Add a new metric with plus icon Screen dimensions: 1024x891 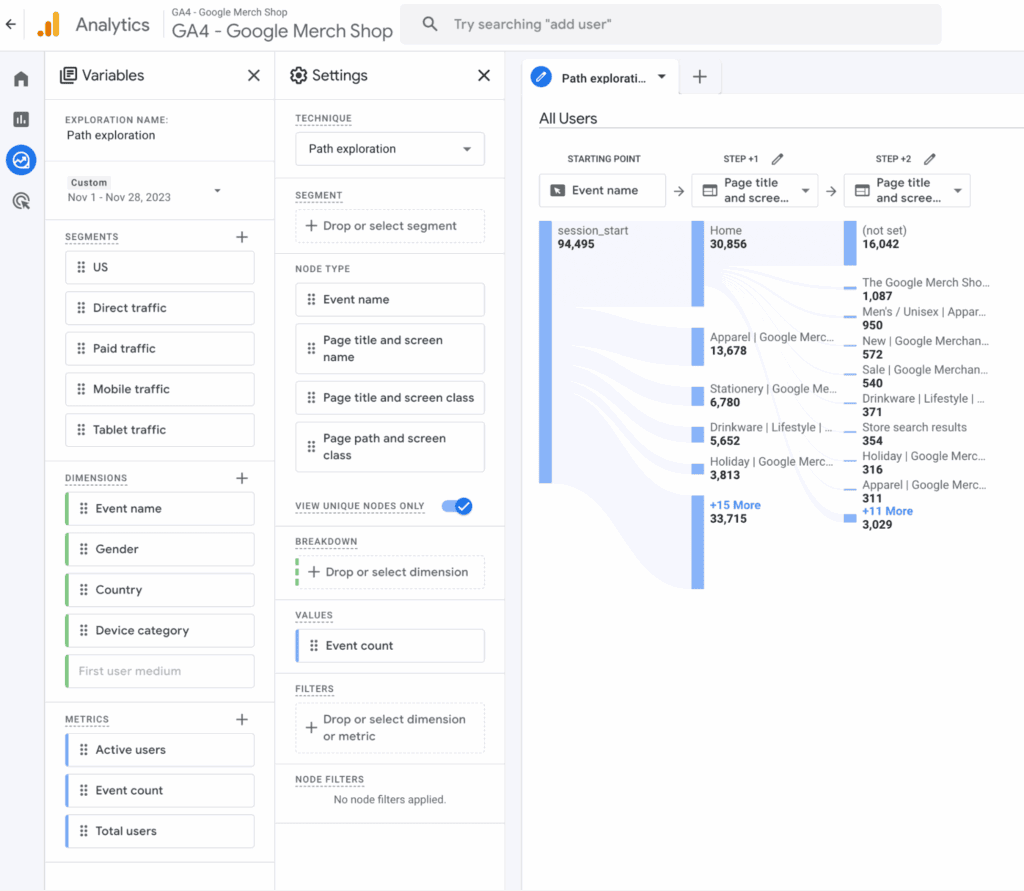click(241, 719)
